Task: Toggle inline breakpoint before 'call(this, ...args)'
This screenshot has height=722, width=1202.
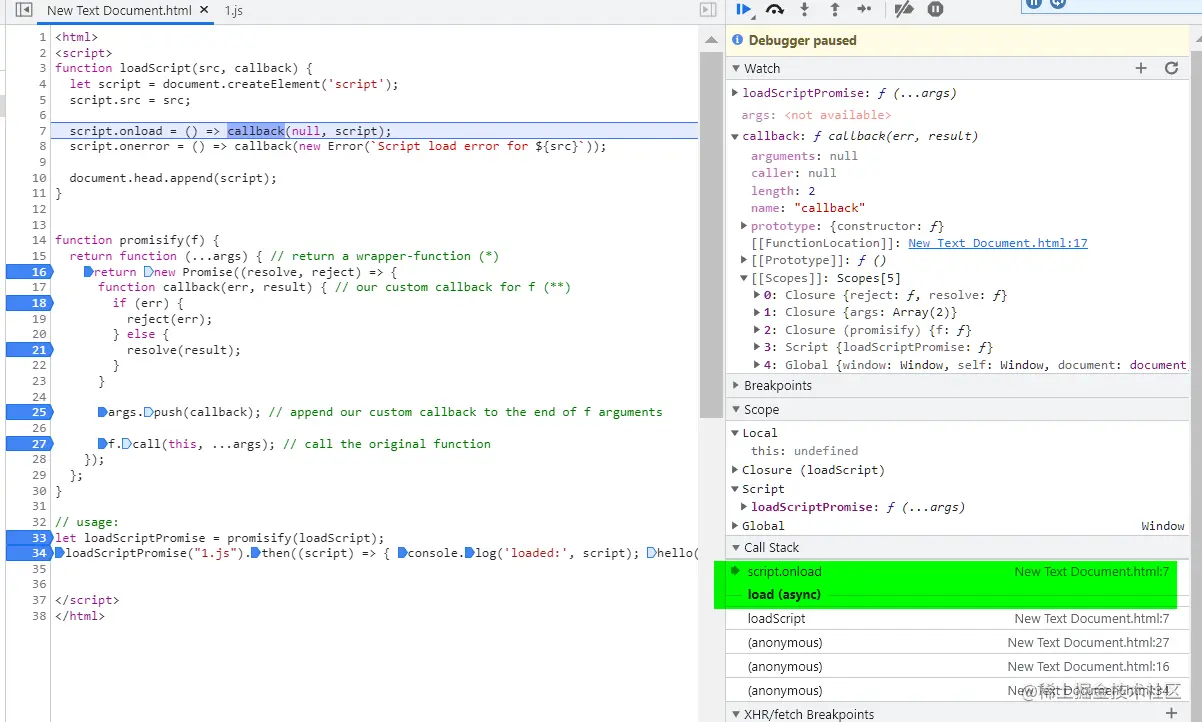Action: click(x=126, y=444)
